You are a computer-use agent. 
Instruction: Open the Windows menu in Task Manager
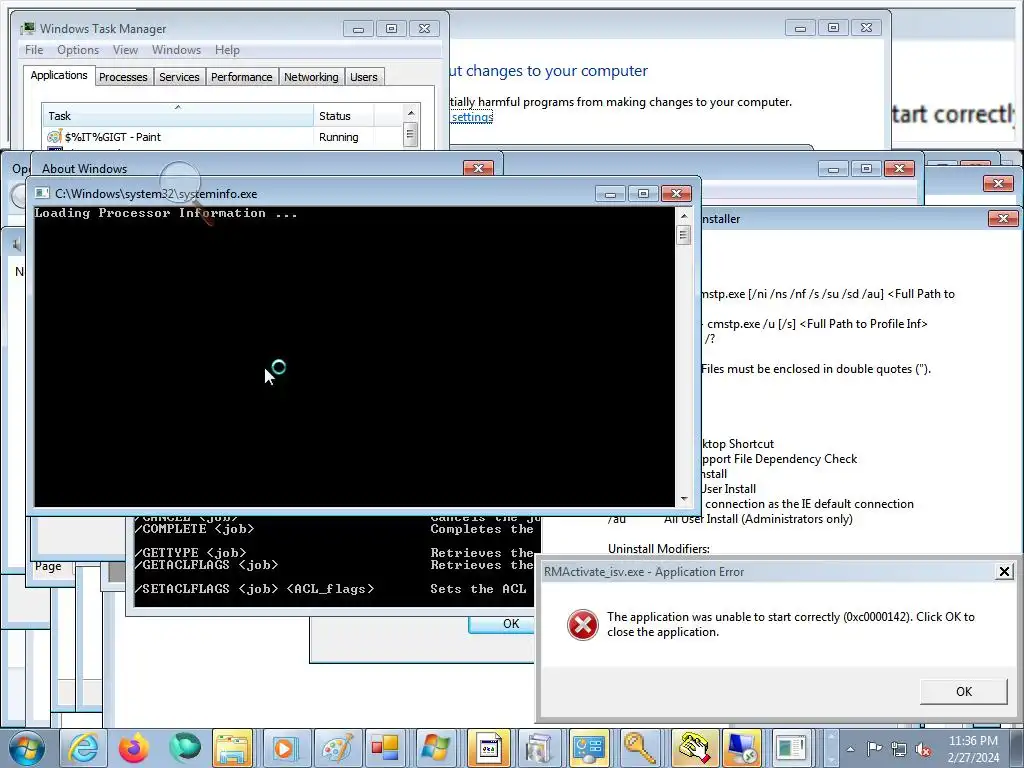point(176,50)
